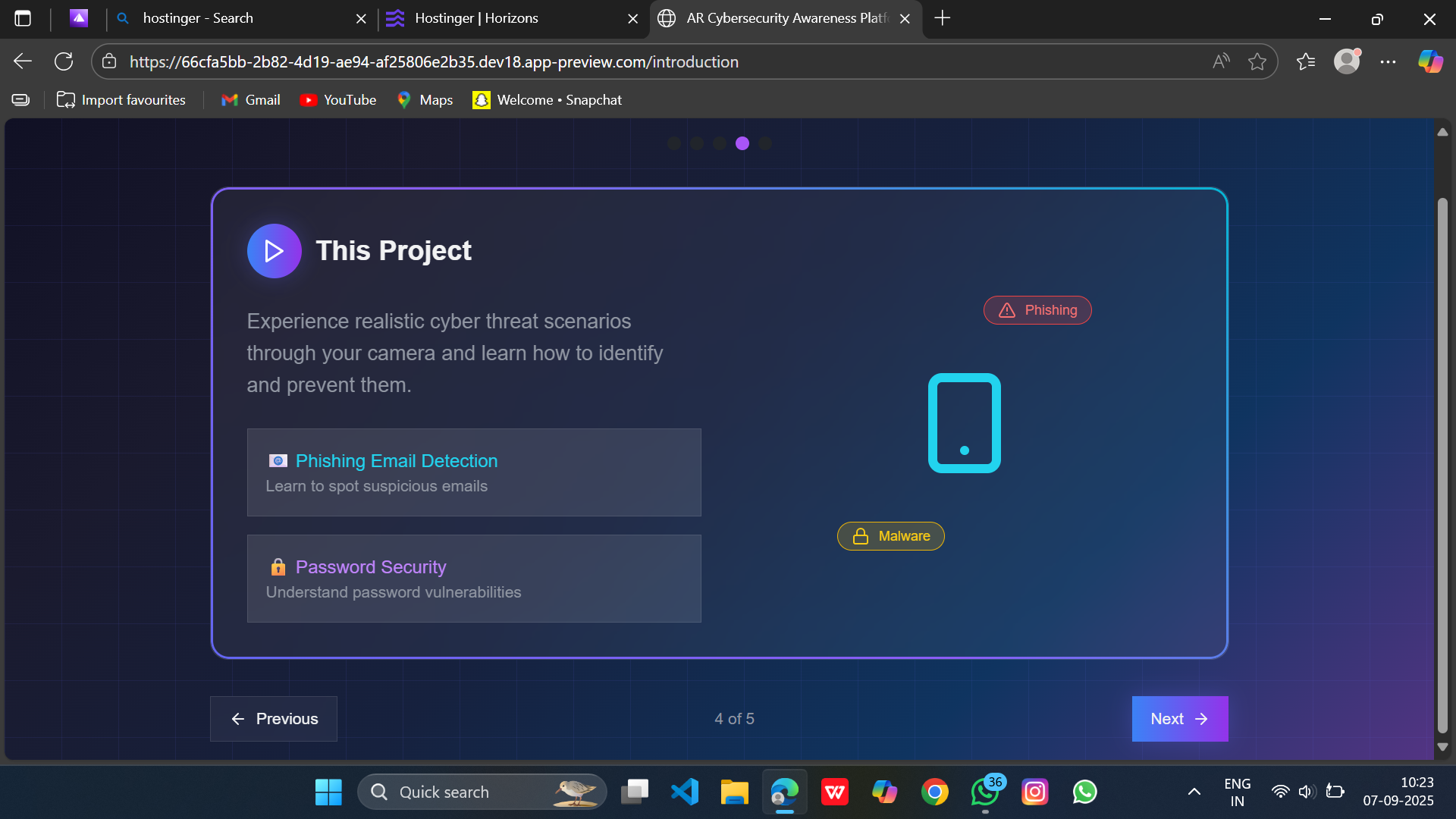Open Visual Studio Code from taskbar
Screen dimensions: 1456x819
coord(684,792)
